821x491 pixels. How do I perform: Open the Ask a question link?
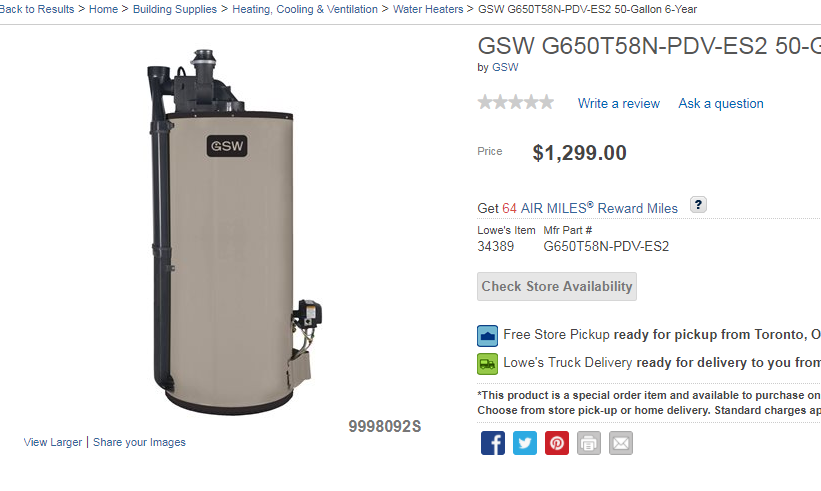(720, 104)
